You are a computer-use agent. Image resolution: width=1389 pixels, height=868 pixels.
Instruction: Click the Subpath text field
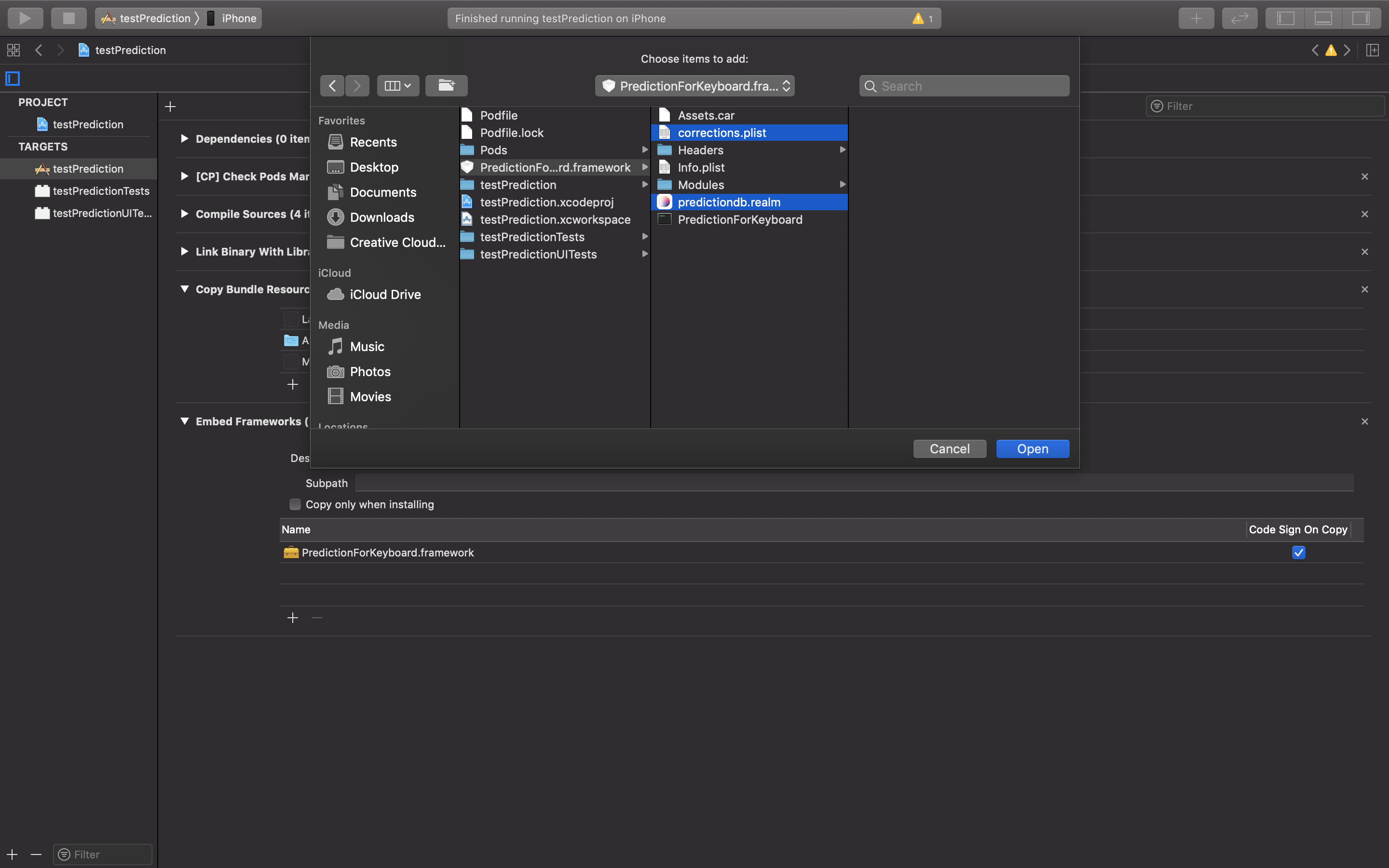point(854,483)
